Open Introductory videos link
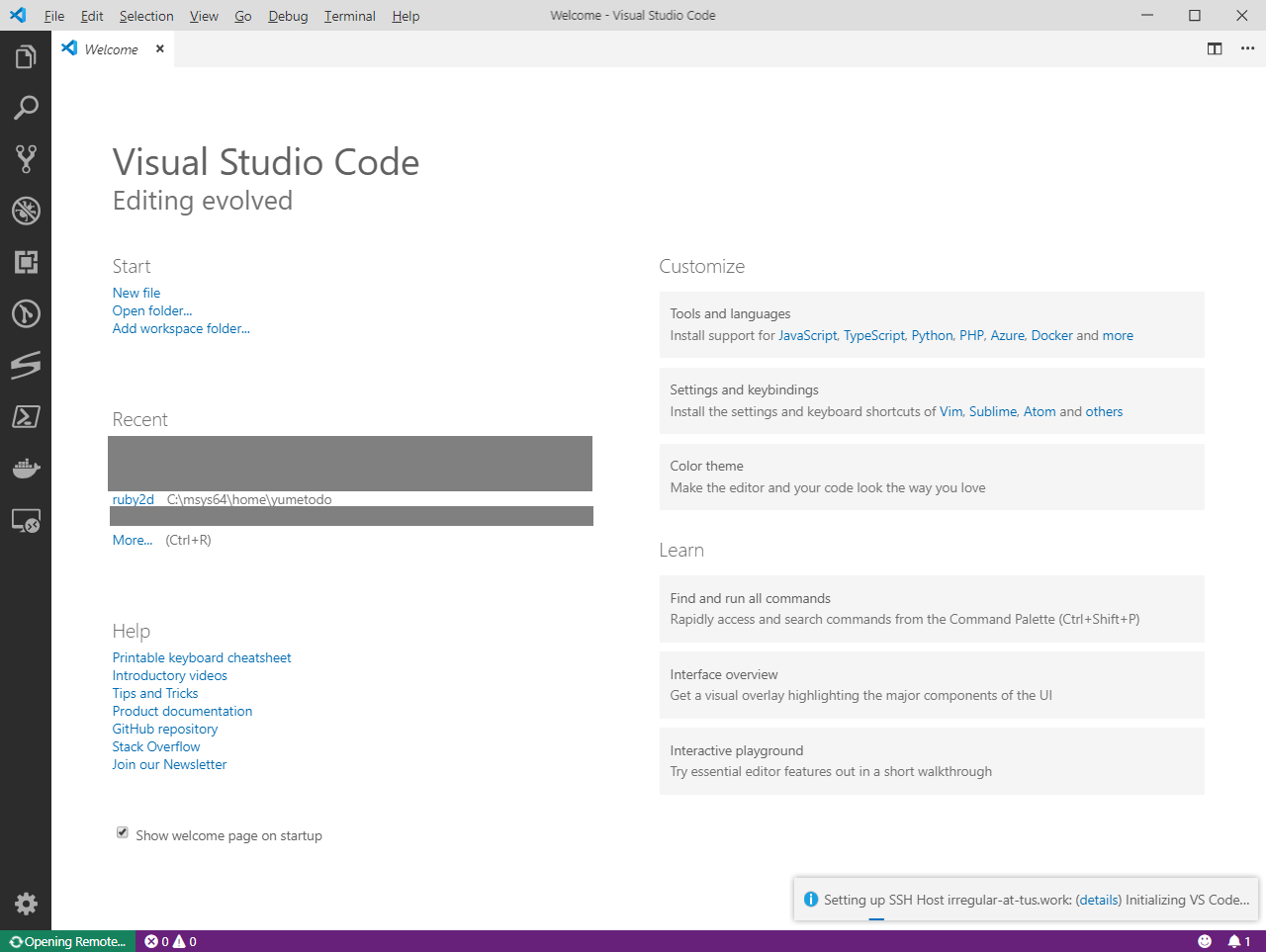The width and height of the screenshot is (1266, 952). [x=170, y=675]
